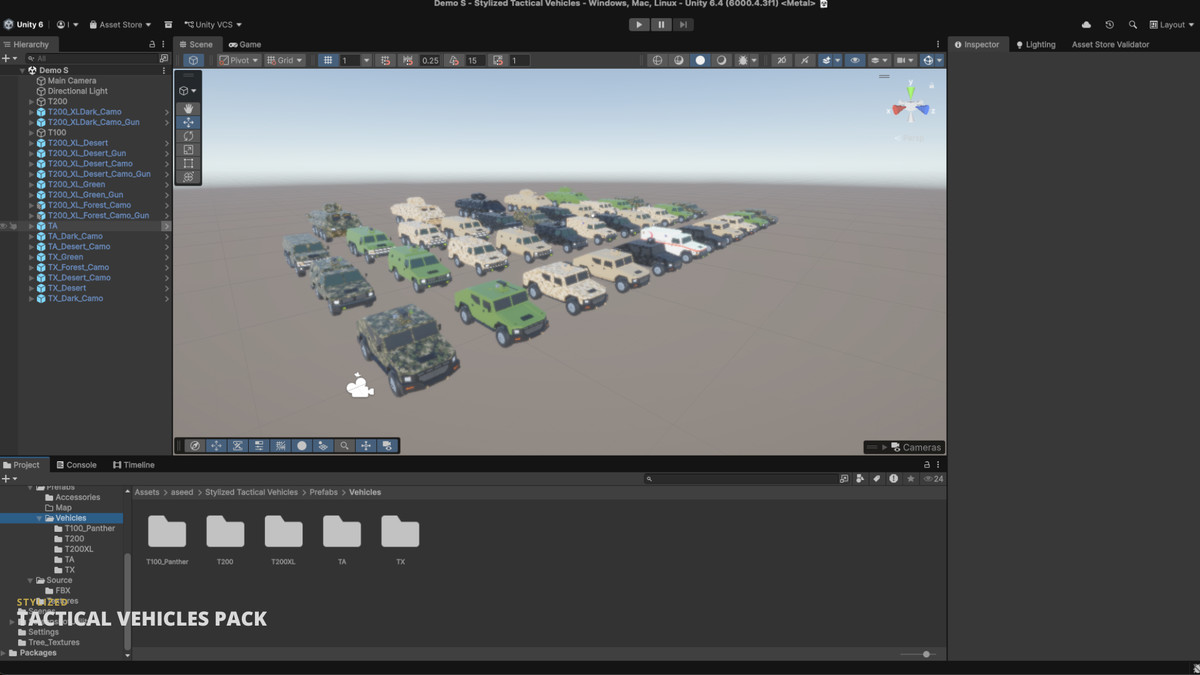1200x675 pixels.
Task: Click the scene orientation gizmo
Action: (911, 106)
